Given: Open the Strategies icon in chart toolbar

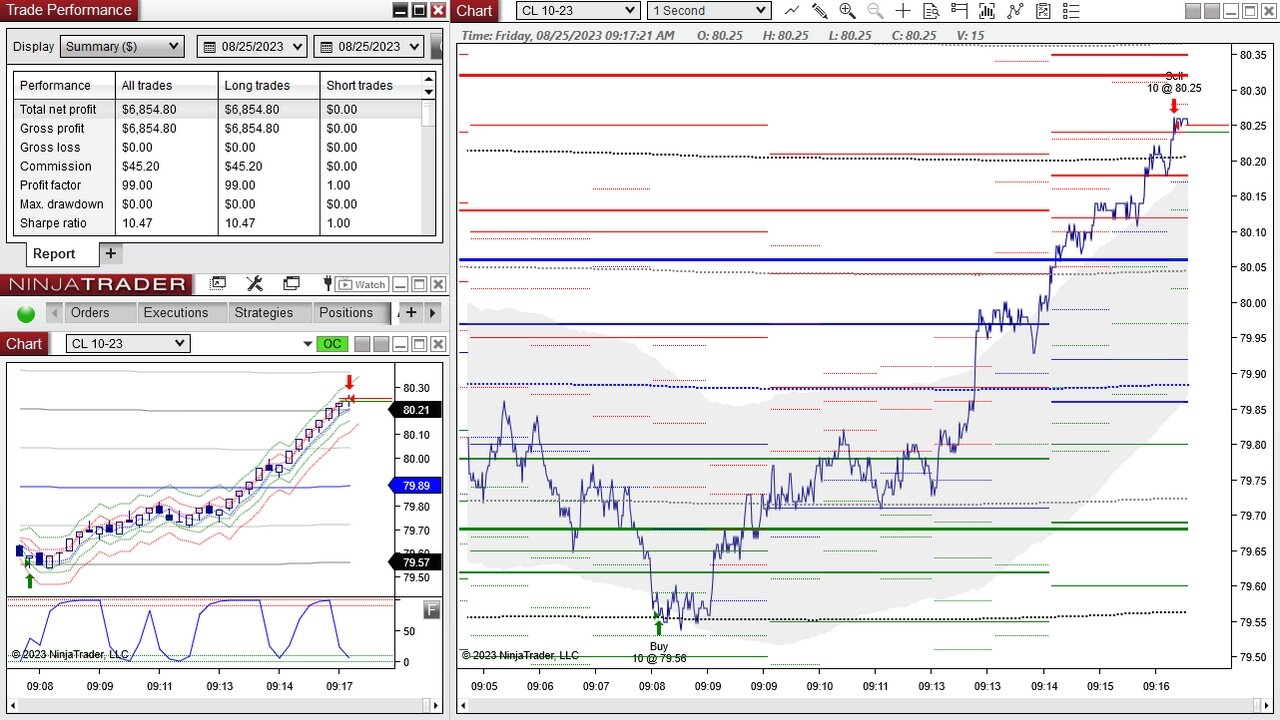Looking at the screenshot, I should (x=1043, y=10).
